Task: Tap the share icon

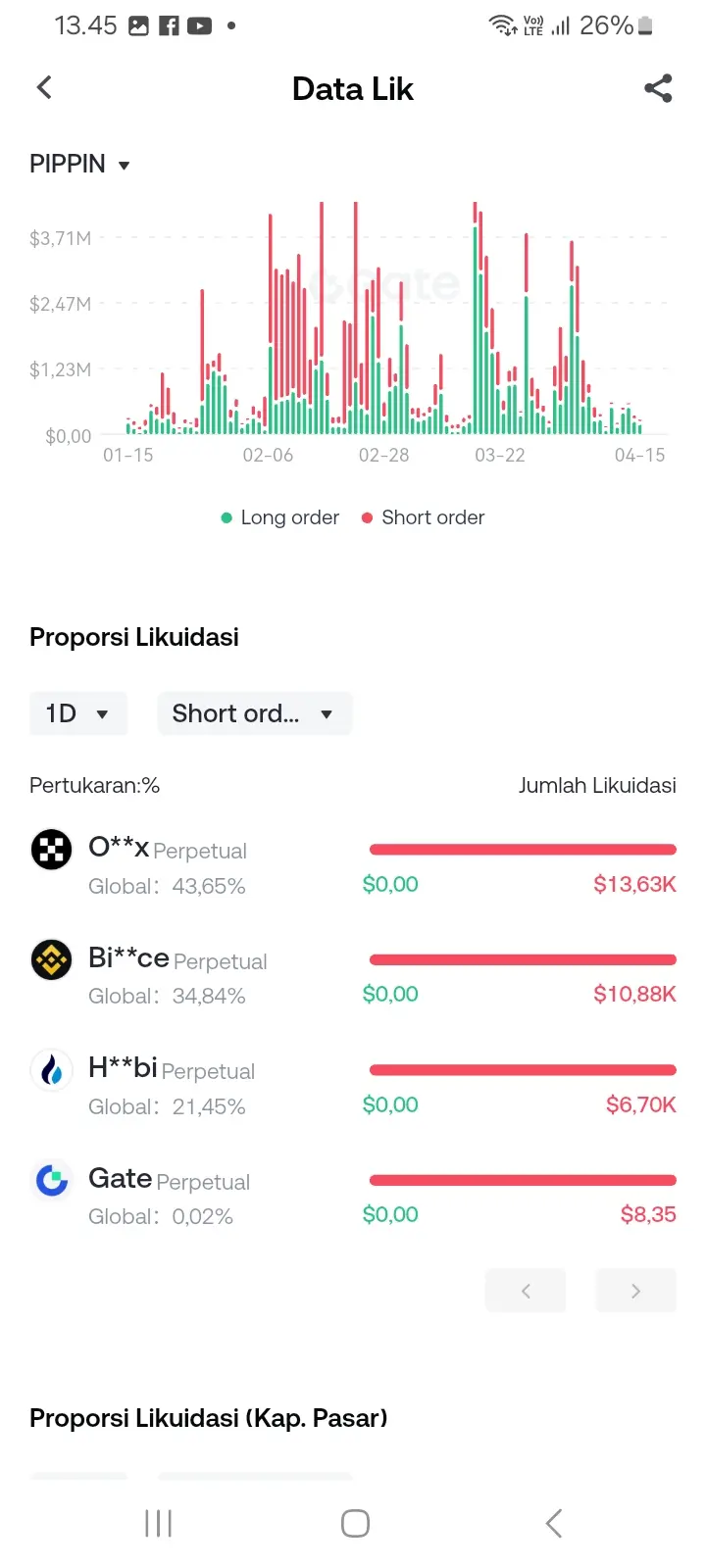Action: tap(658, 88)
